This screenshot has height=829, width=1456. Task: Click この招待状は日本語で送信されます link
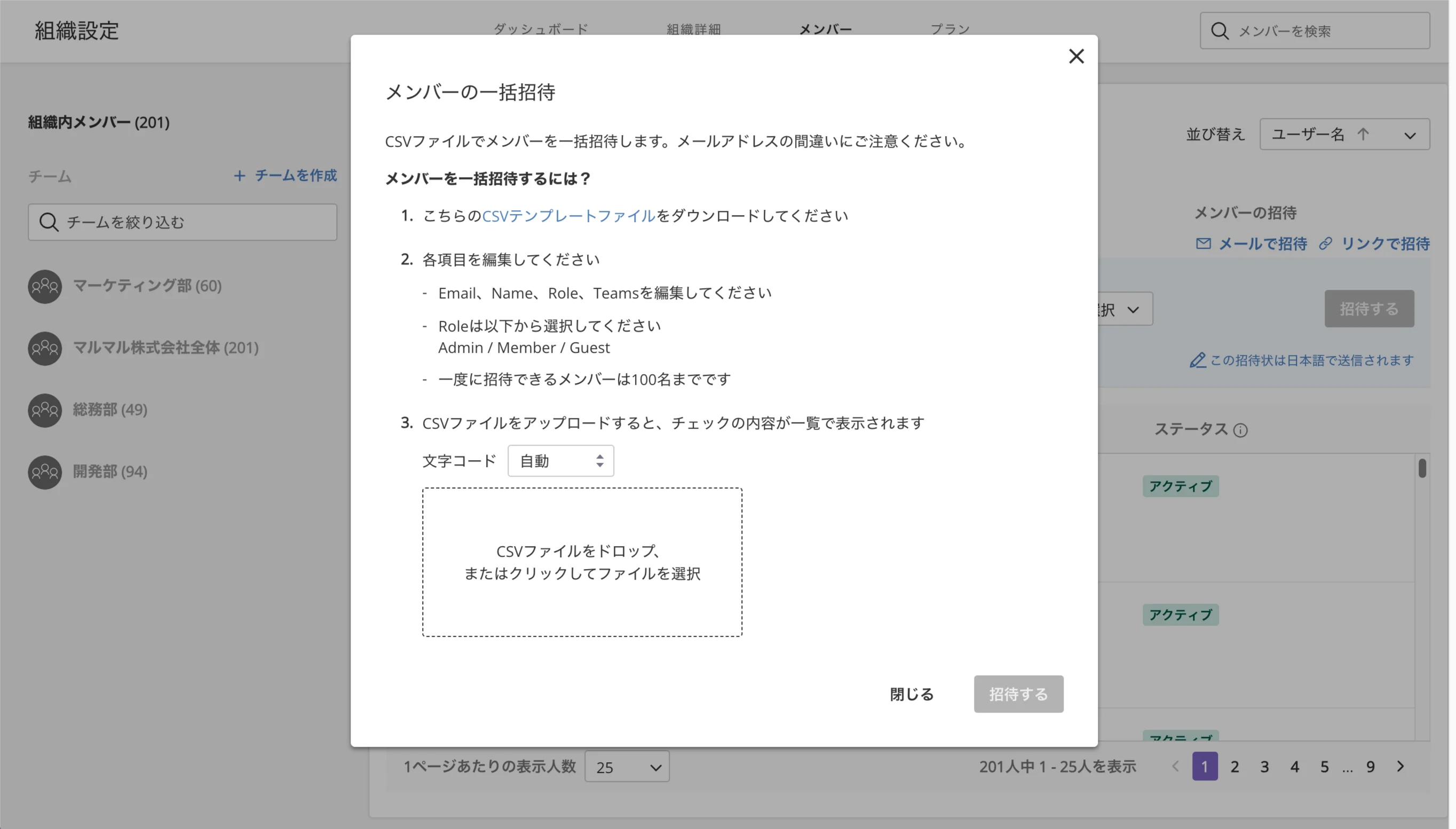click(1311, 360)
